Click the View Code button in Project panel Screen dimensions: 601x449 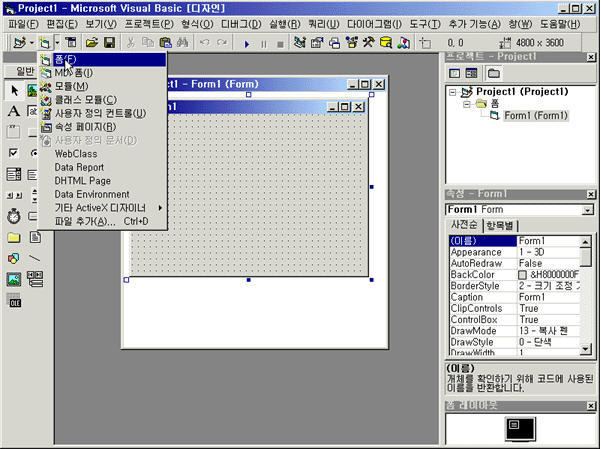(x=455, y=73)
